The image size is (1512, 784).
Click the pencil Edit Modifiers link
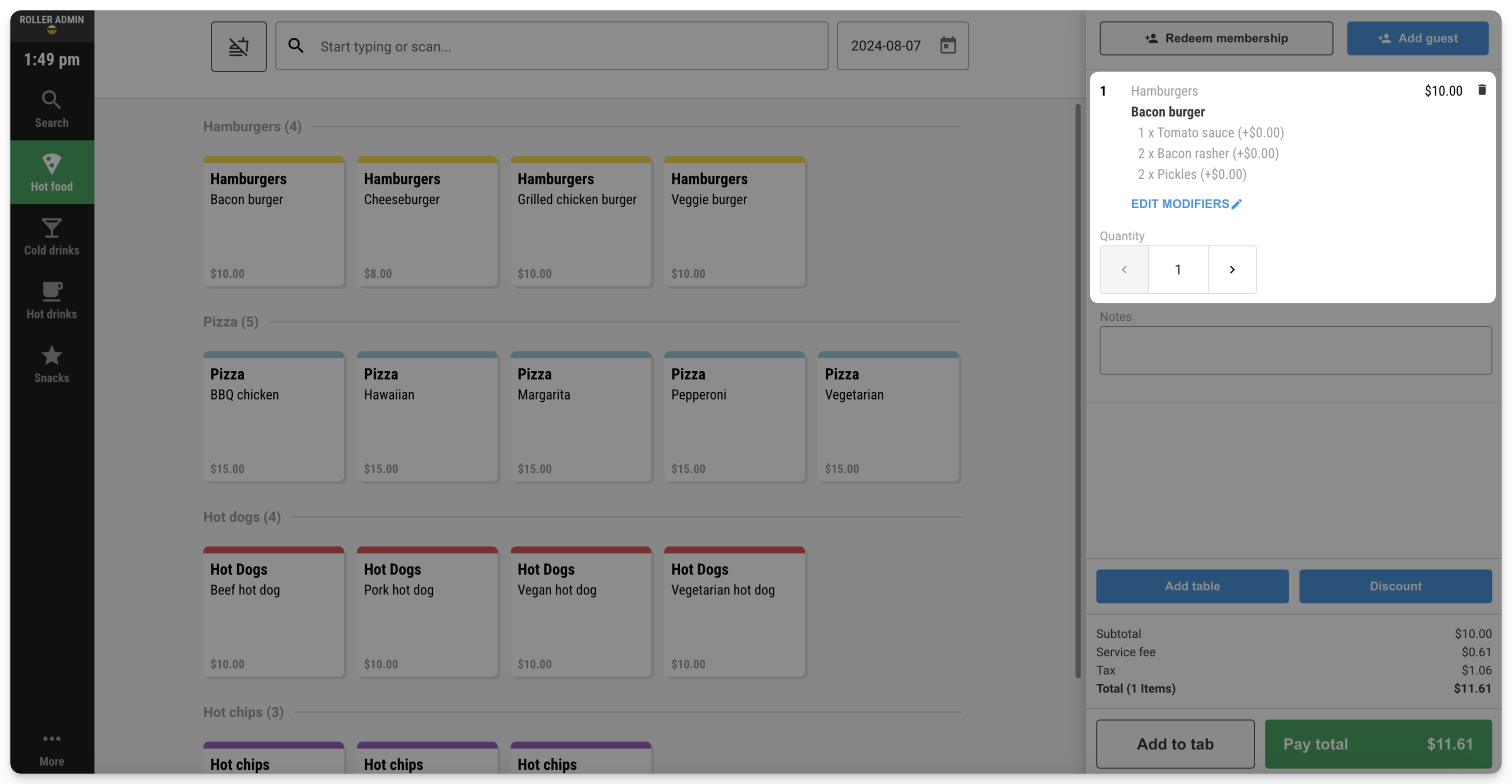1186,203
